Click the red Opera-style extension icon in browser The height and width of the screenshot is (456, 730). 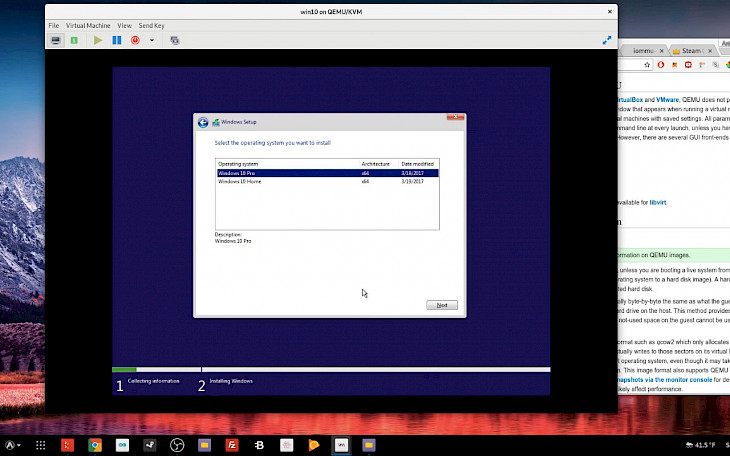[x=661, y=65]
